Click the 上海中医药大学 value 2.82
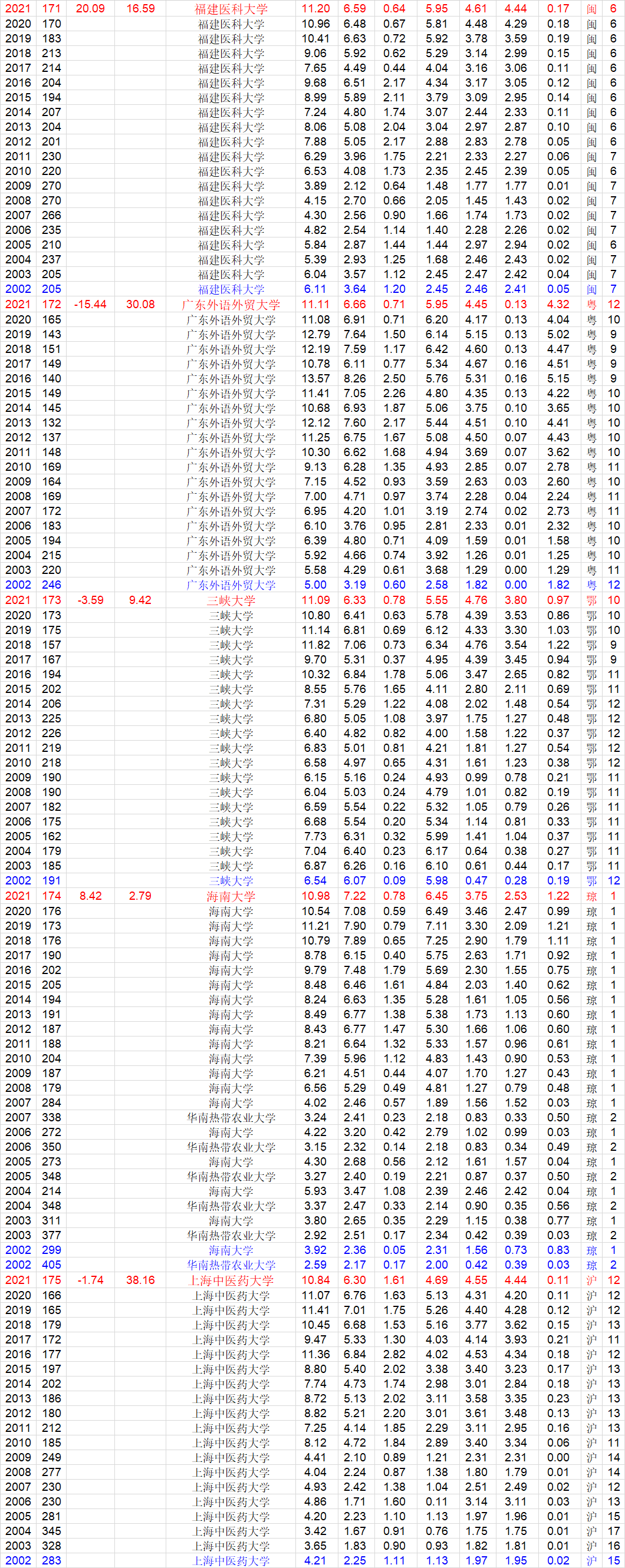625x1568 pixels. 394,1354
